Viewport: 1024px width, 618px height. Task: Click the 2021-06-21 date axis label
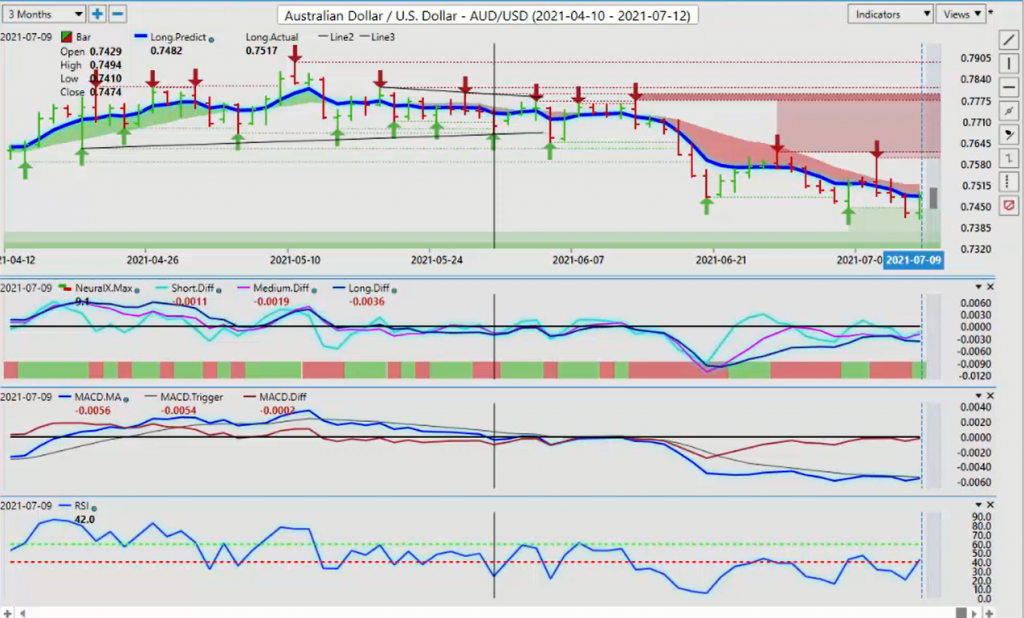click(720, 260)
